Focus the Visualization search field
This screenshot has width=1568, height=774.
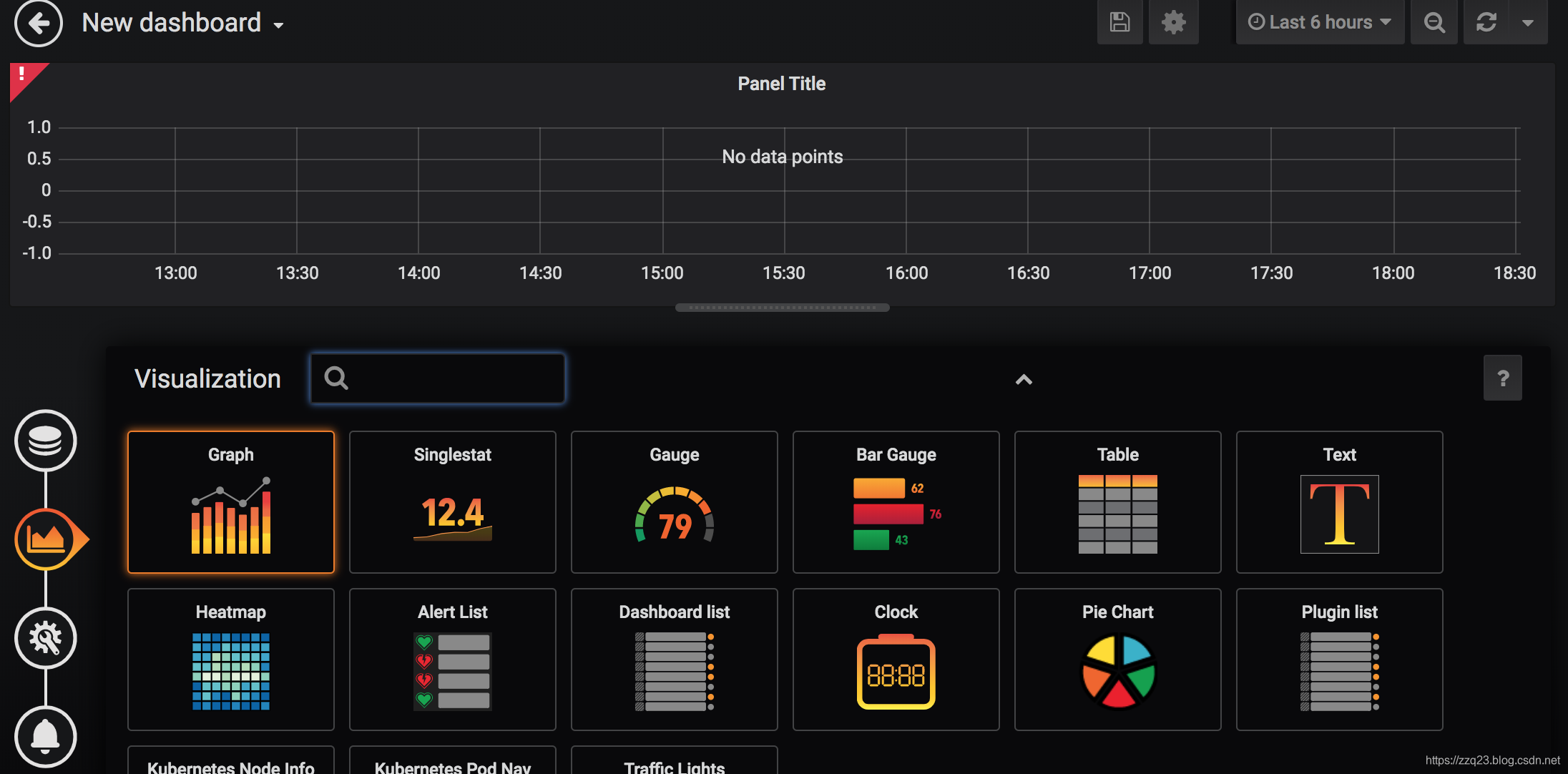(x=438, y=378)
